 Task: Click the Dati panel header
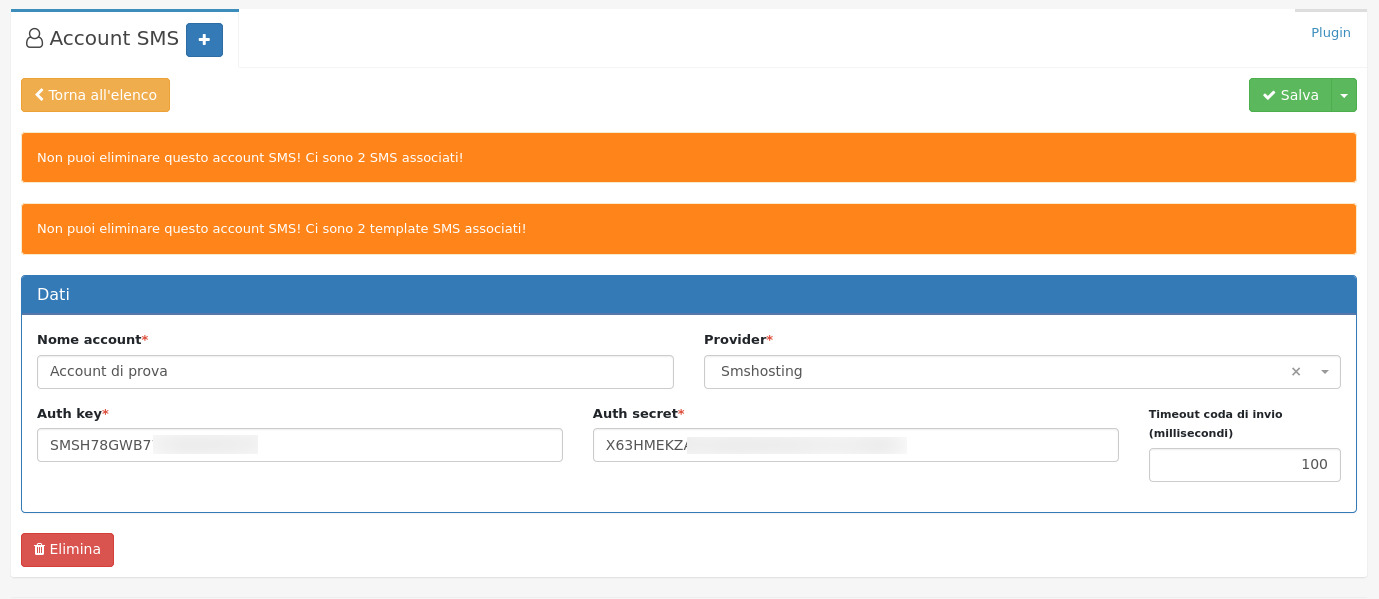[688, 295]
